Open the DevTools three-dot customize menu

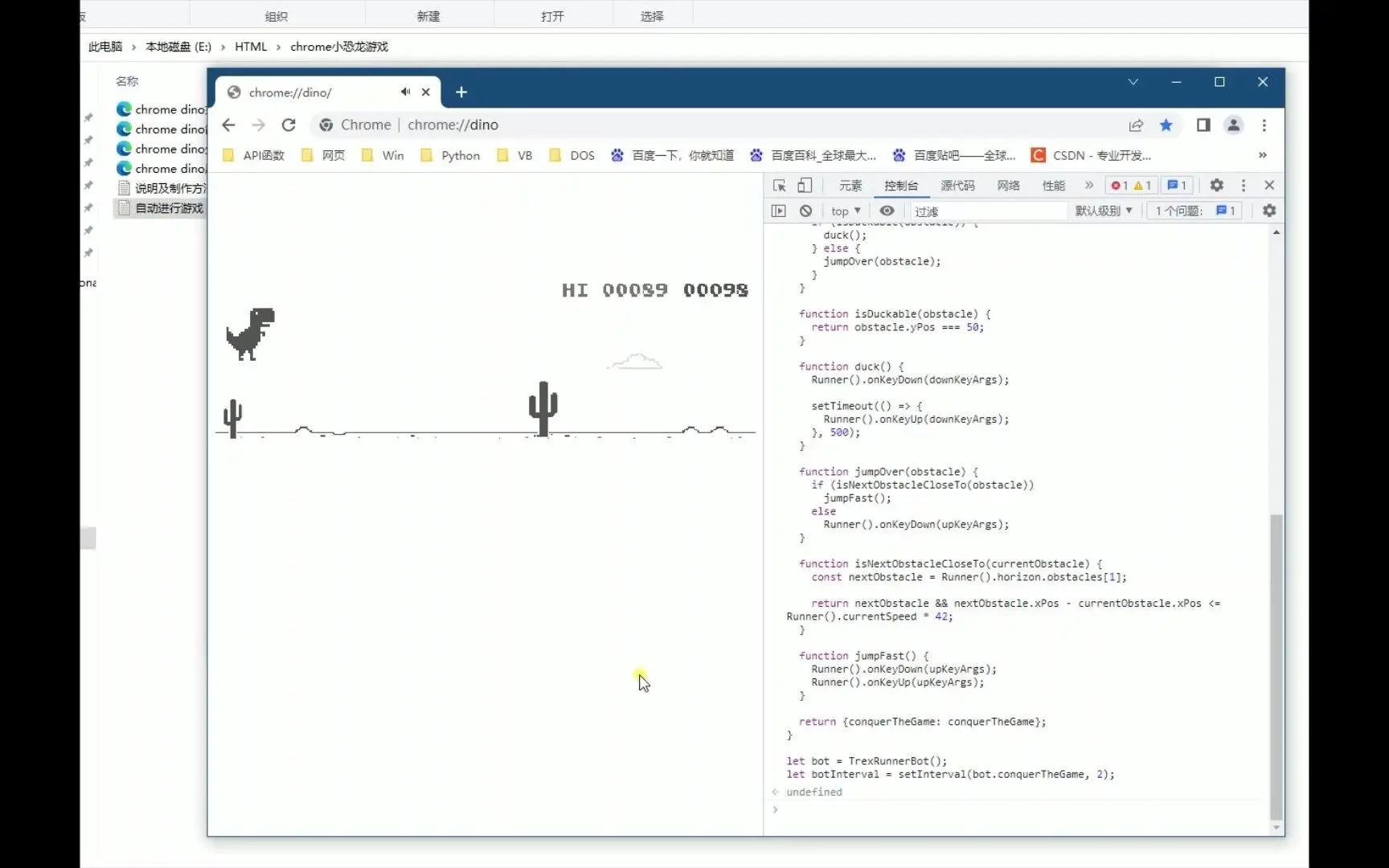(x=1244, y=186)
